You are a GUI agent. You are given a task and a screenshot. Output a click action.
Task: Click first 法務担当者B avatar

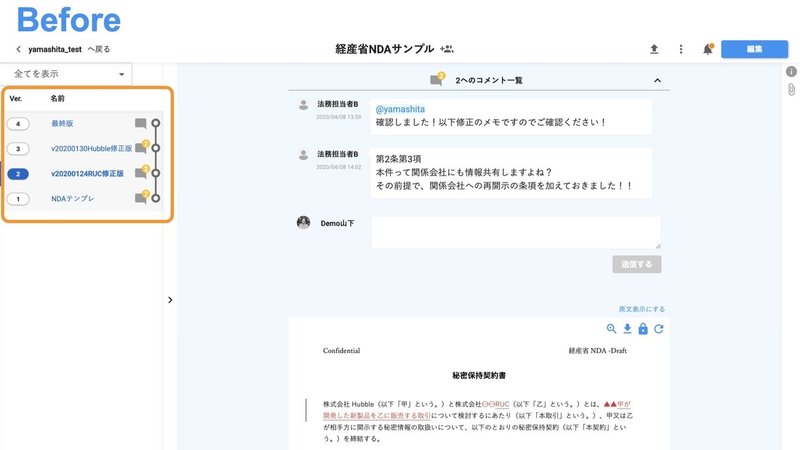coord(304,105)
